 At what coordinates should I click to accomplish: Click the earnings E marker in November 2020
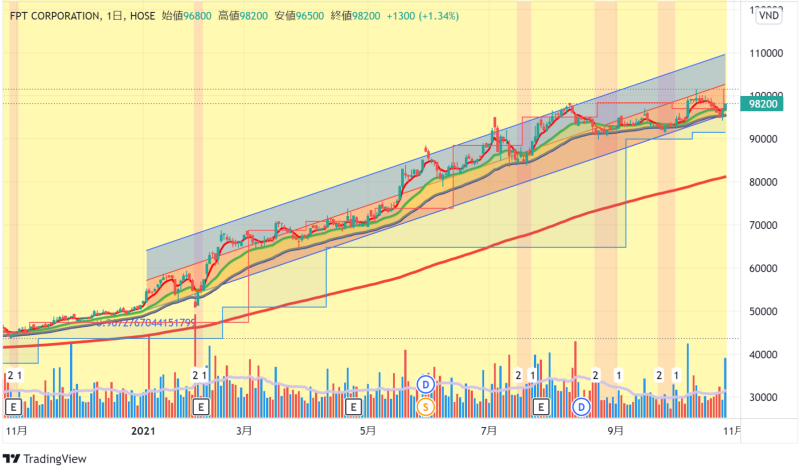click(x=13, y=407)
